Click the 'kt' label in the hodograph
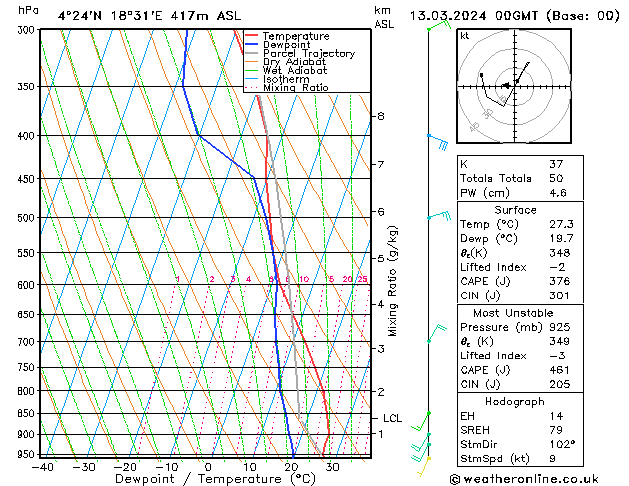This screenshot has width=629, height=486. (465, 35)
